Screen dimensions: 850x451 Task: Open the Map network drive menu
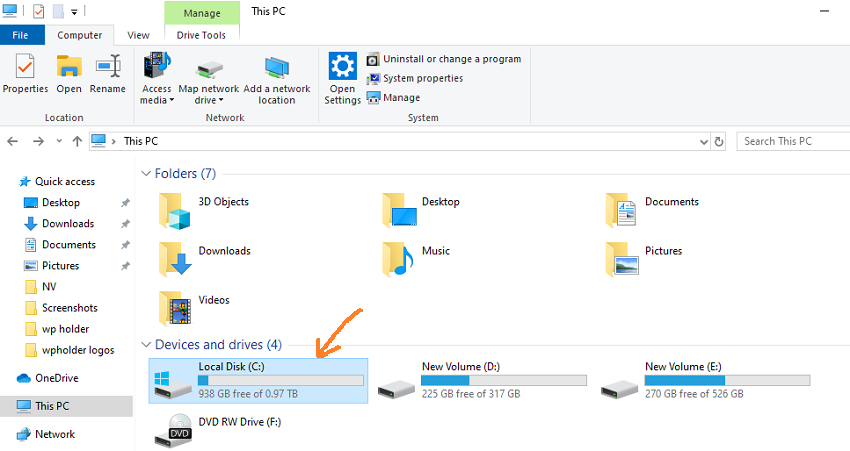click(x=209, y=79)
